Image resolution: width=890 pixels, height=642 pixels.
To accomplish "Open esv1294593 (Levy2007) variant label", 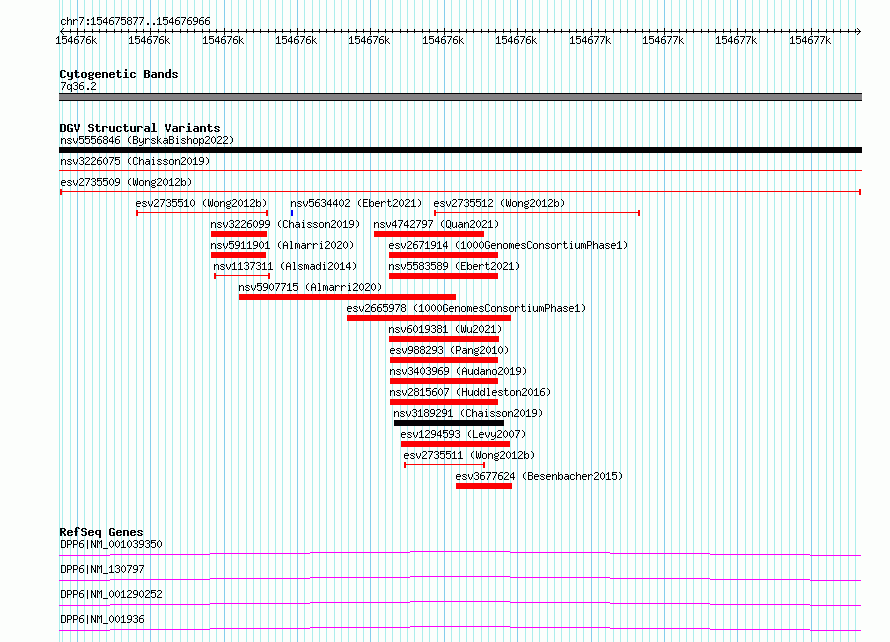I will (x=463, y=434).
